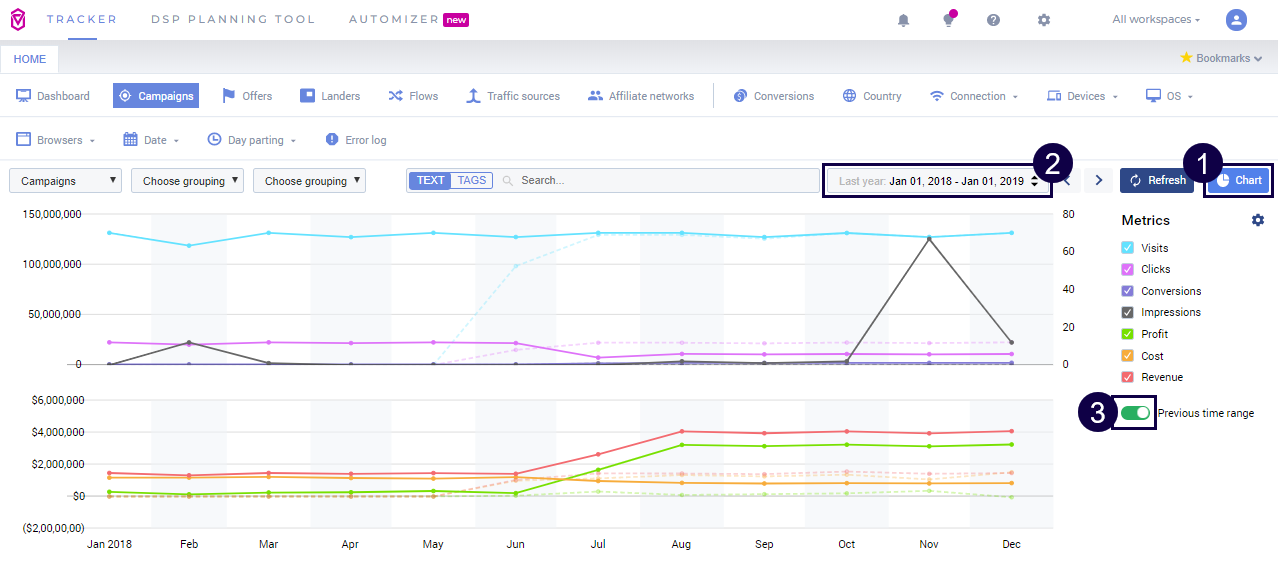The width and height of the screenshot is (1278, 564).
Task: Uncheck the Impressions metric checkbox
Action: (x=1128, y=312)
